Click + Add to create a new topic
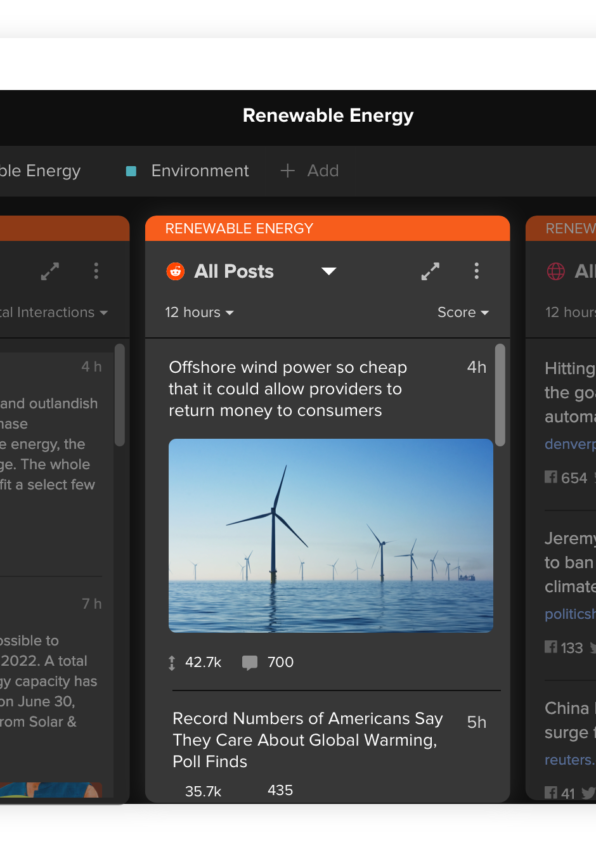 click(309, 171)
